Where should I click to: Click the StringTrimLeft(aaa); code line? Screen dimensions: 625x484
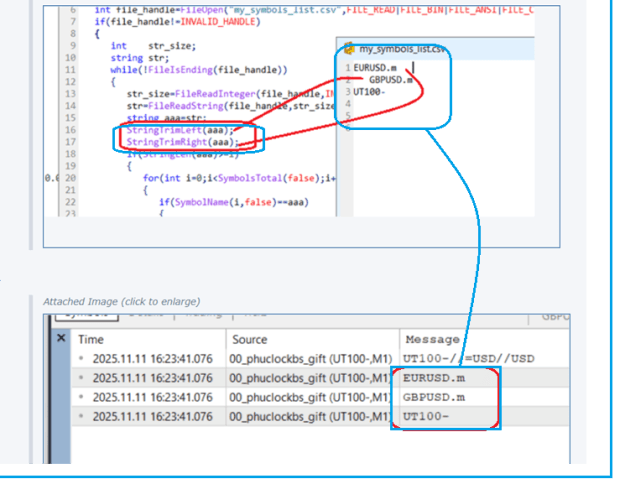pos(180,130)
